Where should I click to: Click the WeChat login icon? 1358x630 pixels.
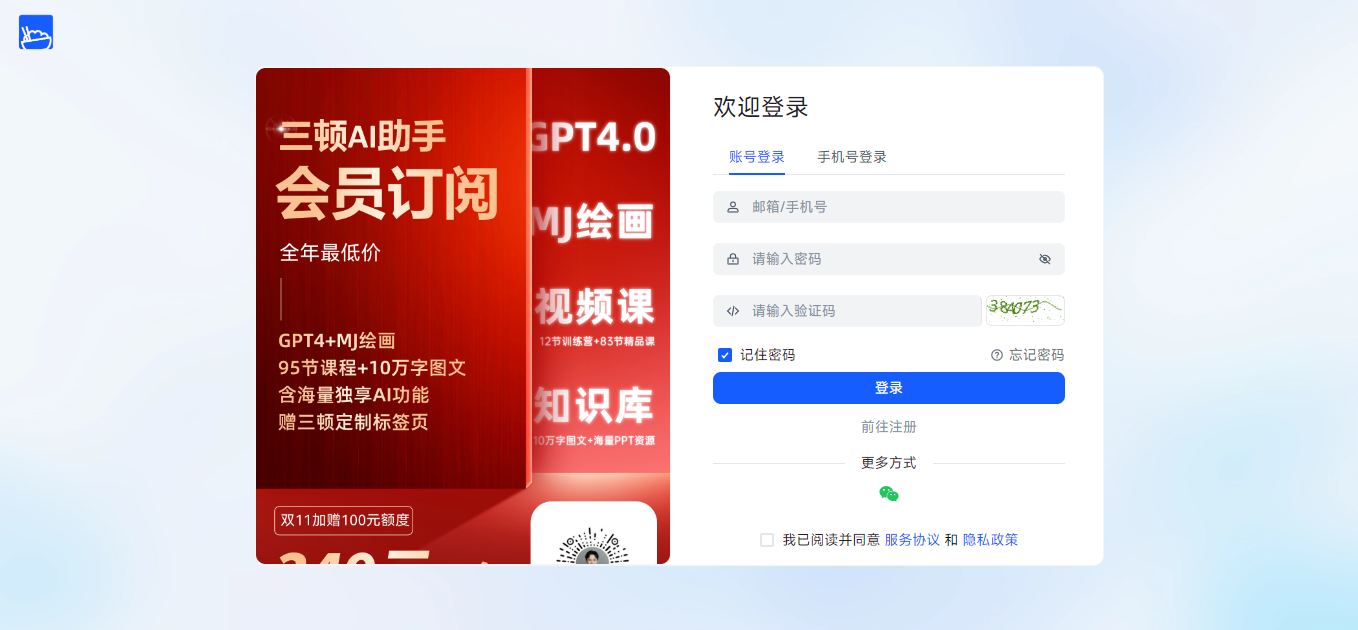(x=889, y=494)
